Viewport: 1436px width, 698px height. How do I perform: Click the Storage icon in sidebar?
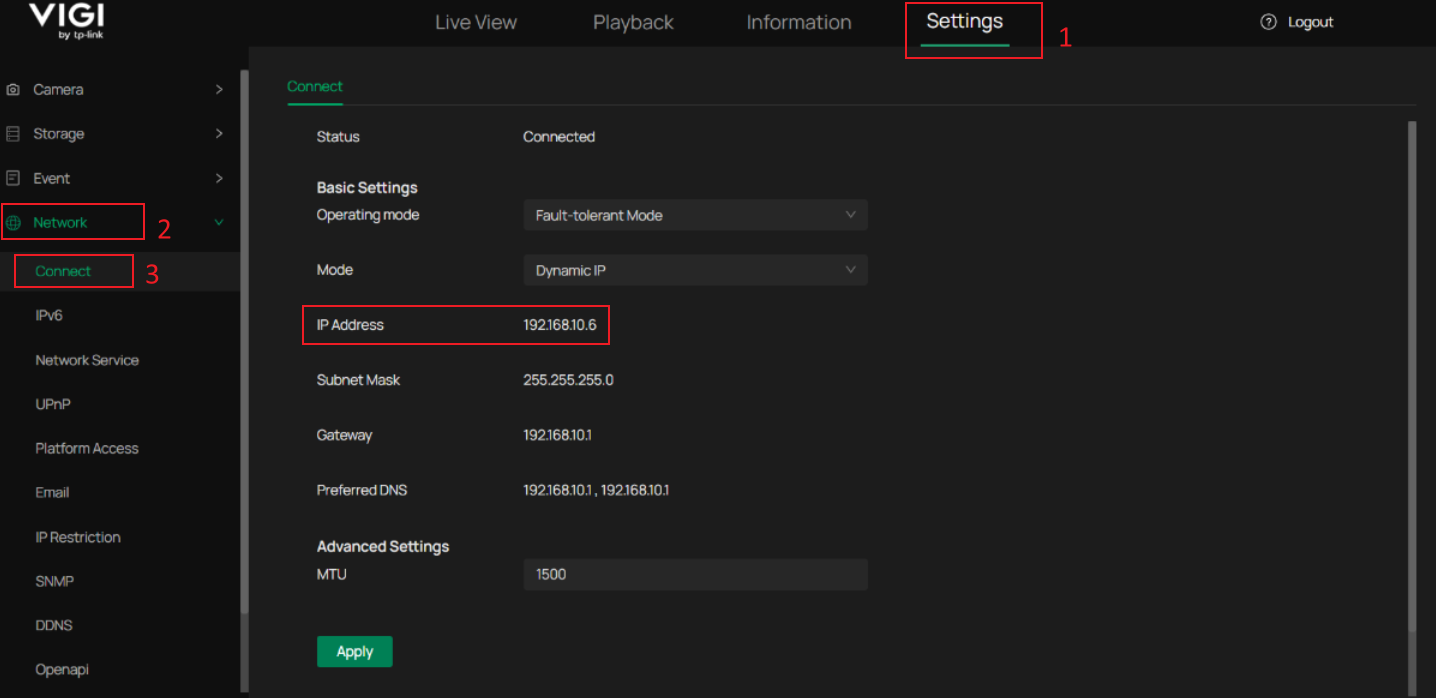pyautogui.click(x=13, y=134)
